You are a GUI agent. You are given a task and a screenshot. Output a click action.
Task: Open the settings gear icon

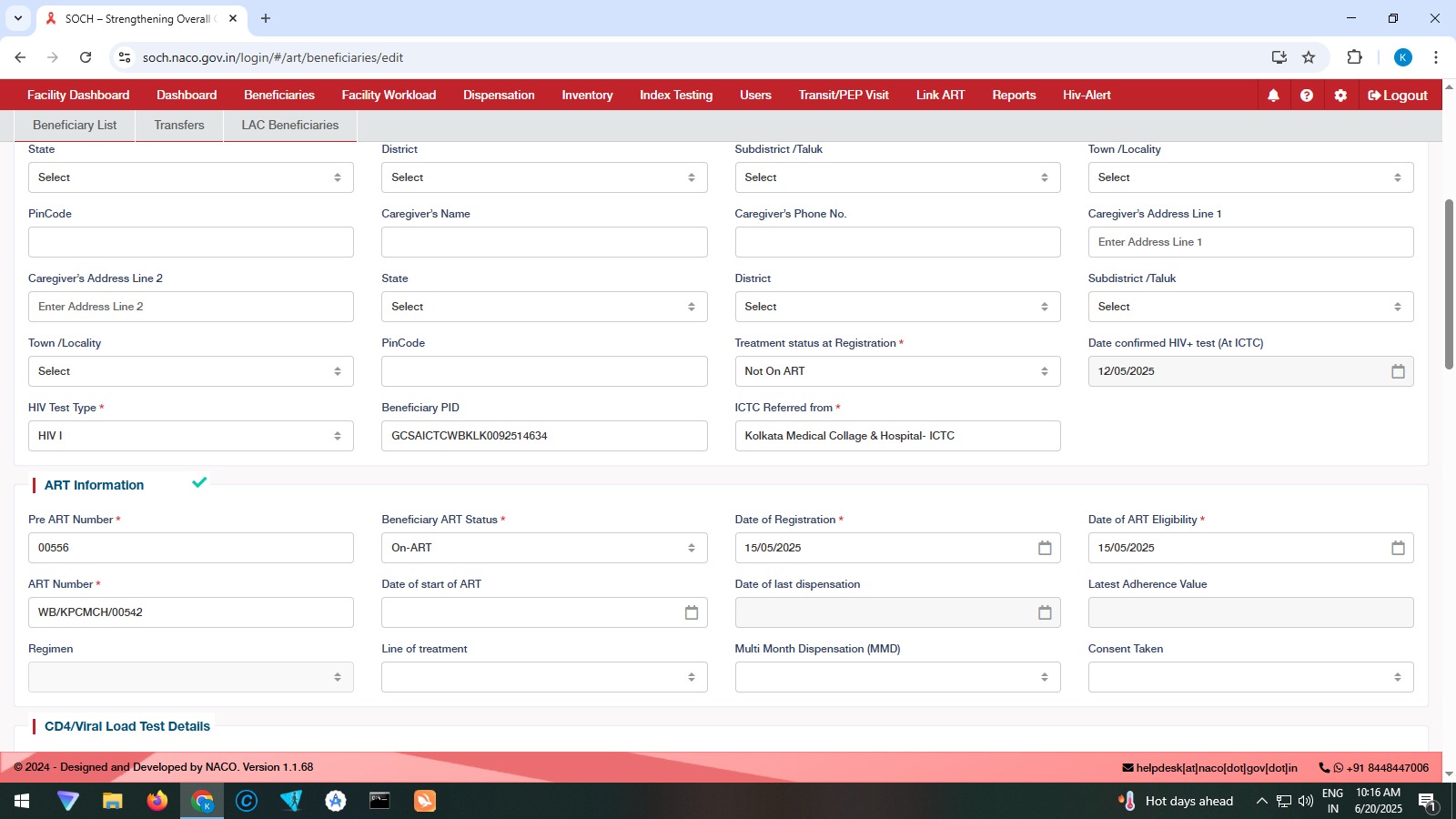tap(1340, 96)
